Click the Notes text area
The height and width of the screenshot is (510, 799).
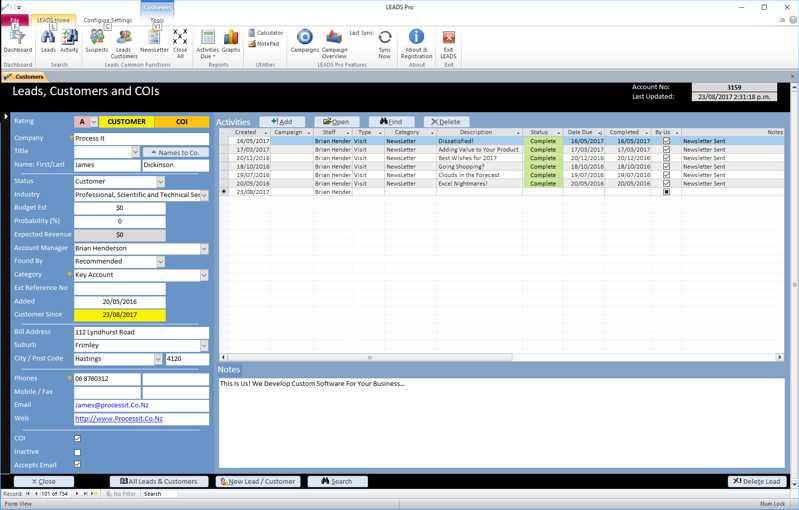point(501,423)
